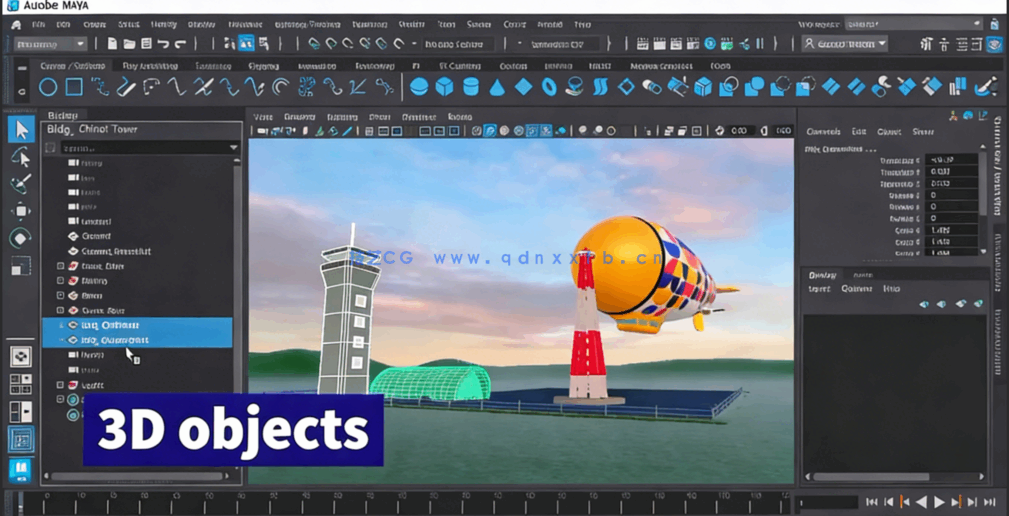
Task: Choose the Paint brush tool in toolbox
Action: [21, 184]
